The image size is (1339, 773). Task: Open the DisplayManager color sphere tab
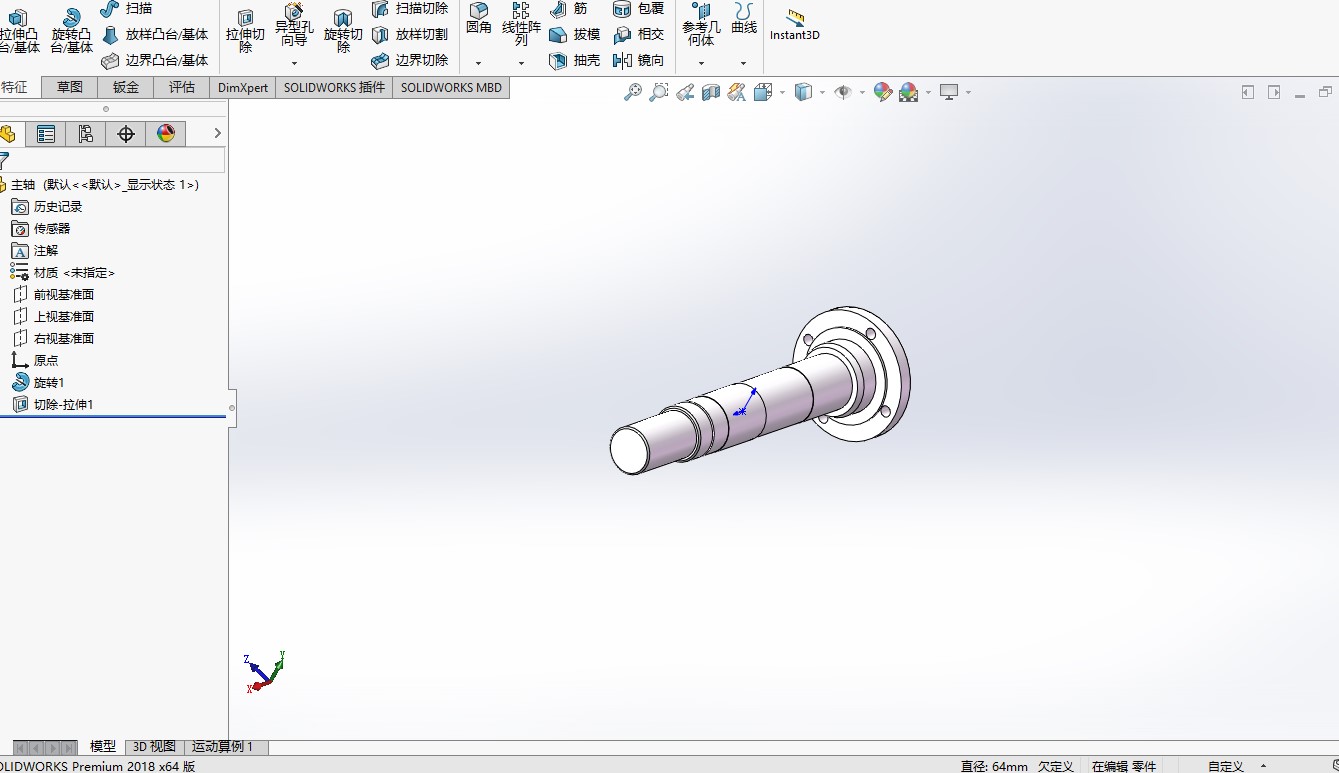pos(166,134)
